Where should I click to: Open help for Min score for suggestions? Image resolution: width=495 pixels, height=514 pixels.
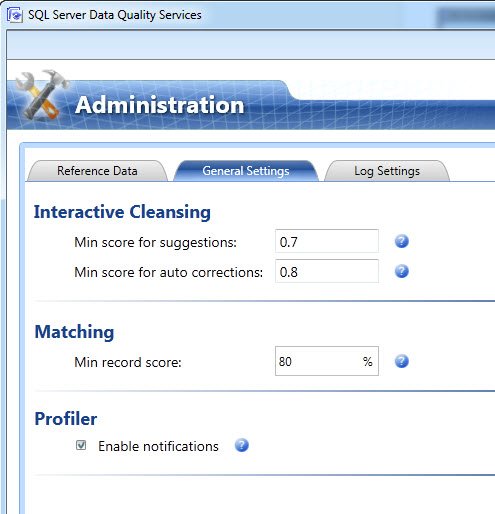(402, 241)
